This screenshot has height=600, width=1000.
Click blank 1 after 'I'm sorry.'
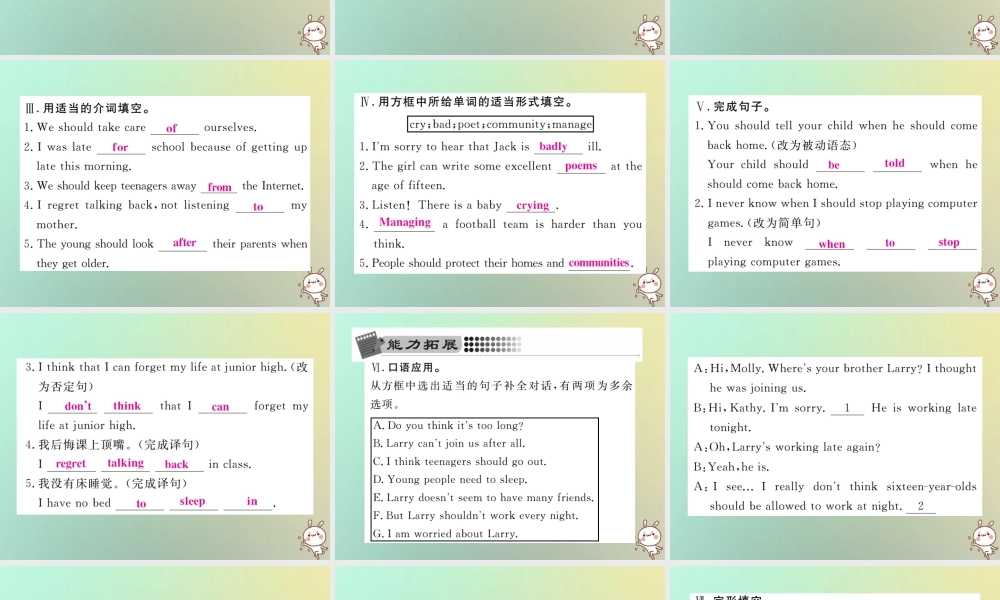click(847, 408)
